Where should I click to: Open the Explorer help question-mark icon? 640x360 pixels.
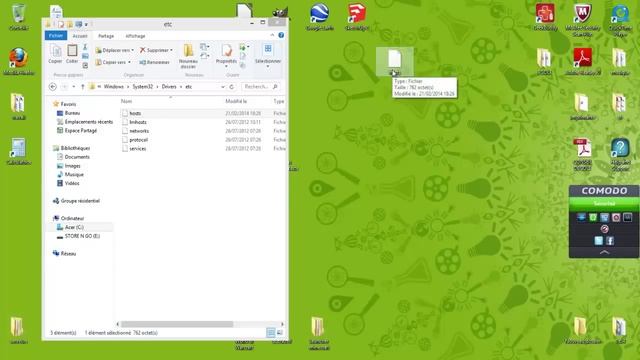tap(281, 36)
